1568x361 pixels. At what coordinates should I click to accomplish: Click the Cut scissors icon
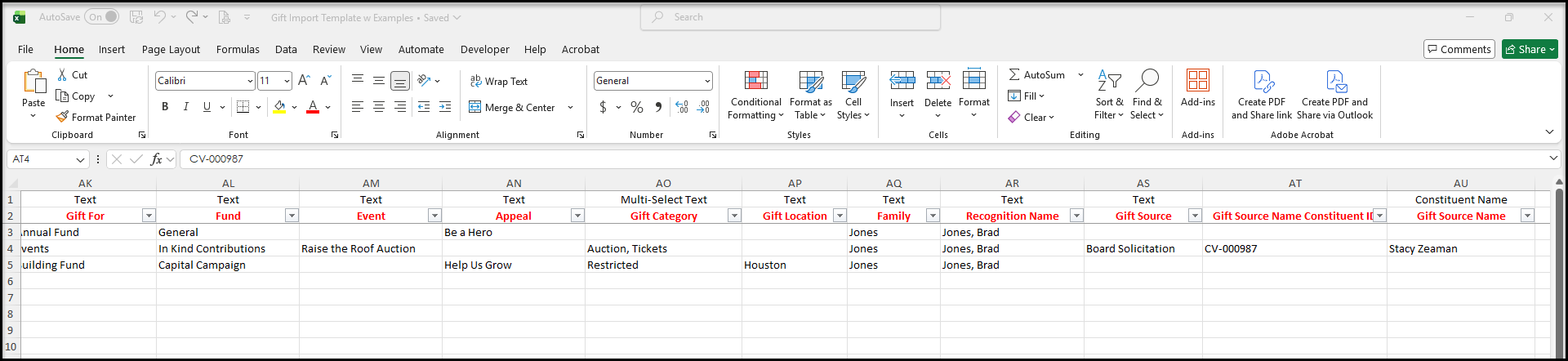tap(62, 74)
